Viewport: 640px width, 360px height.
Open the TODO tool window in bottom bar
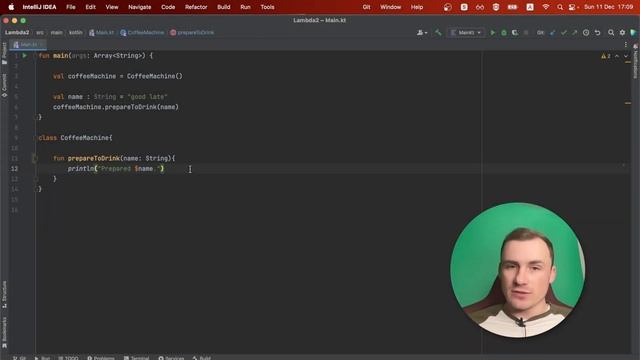click(68, 358)
